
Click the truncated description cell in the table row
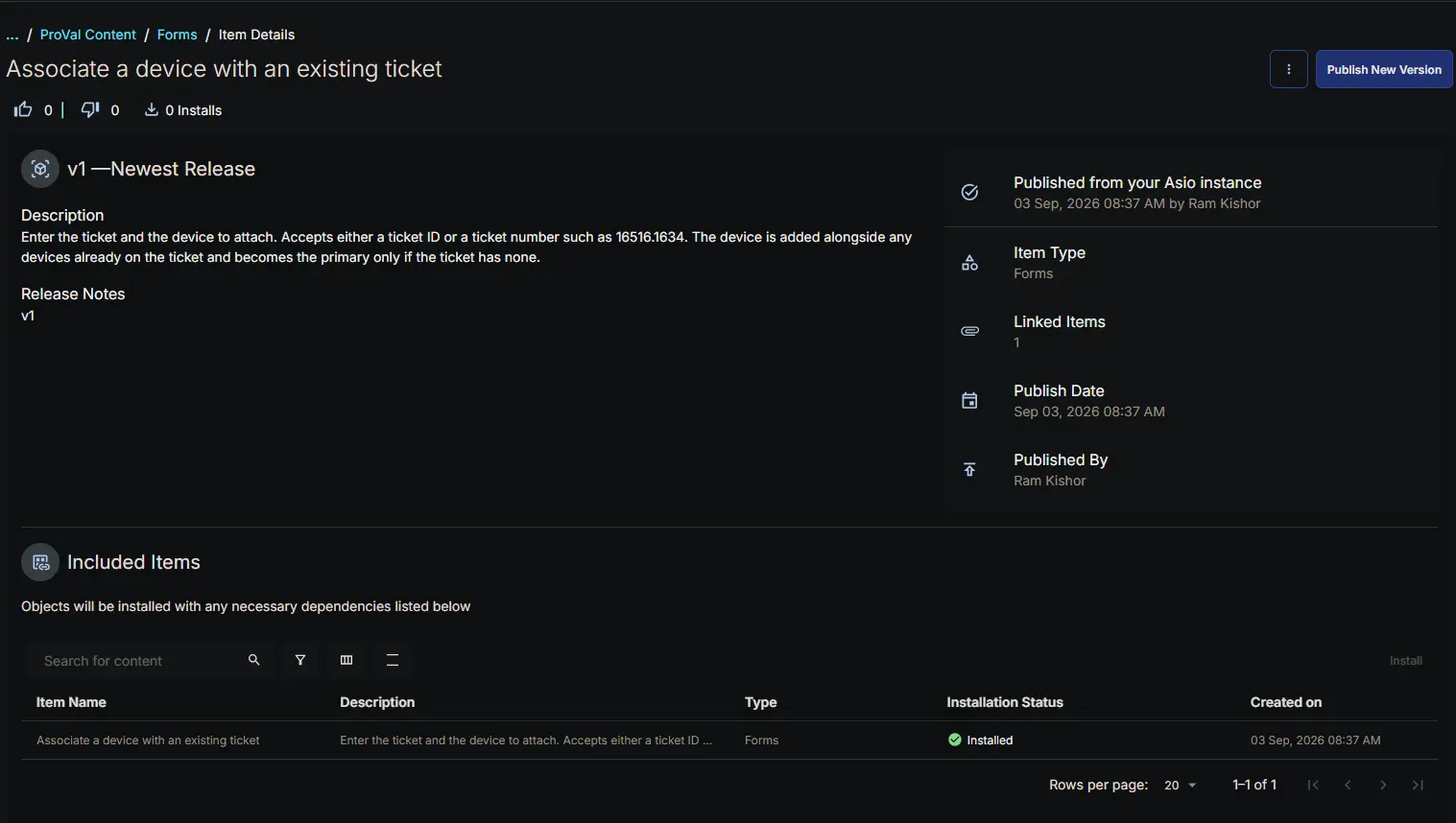[x=526, y=740]
